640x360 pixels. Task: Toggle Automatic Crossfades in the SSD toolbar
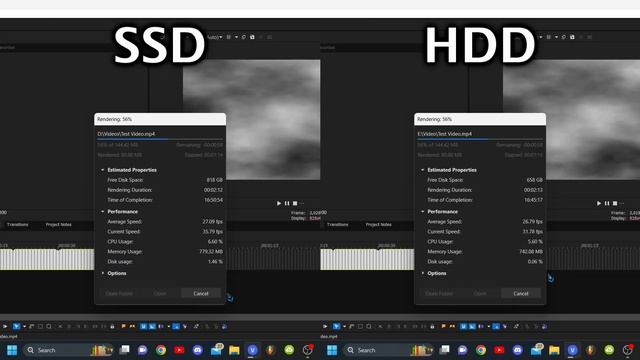152,326
